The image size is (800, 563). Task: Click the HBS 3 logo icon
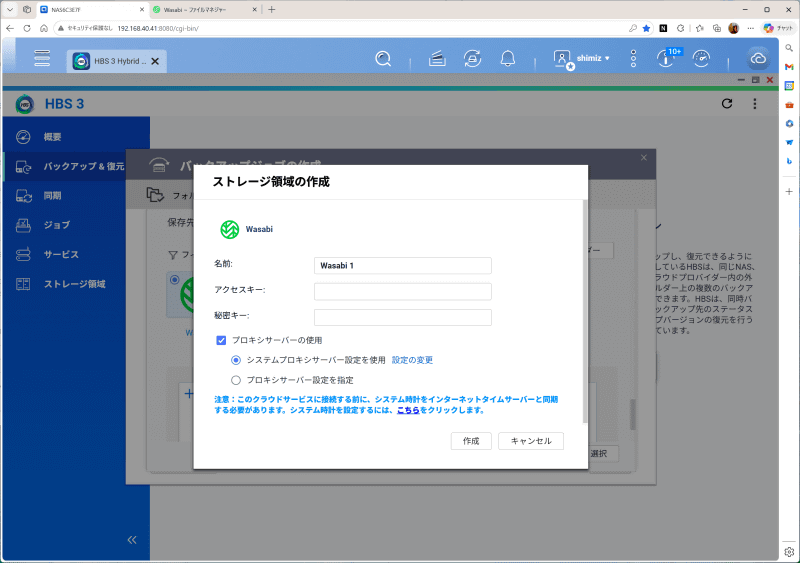coord(24,104)
